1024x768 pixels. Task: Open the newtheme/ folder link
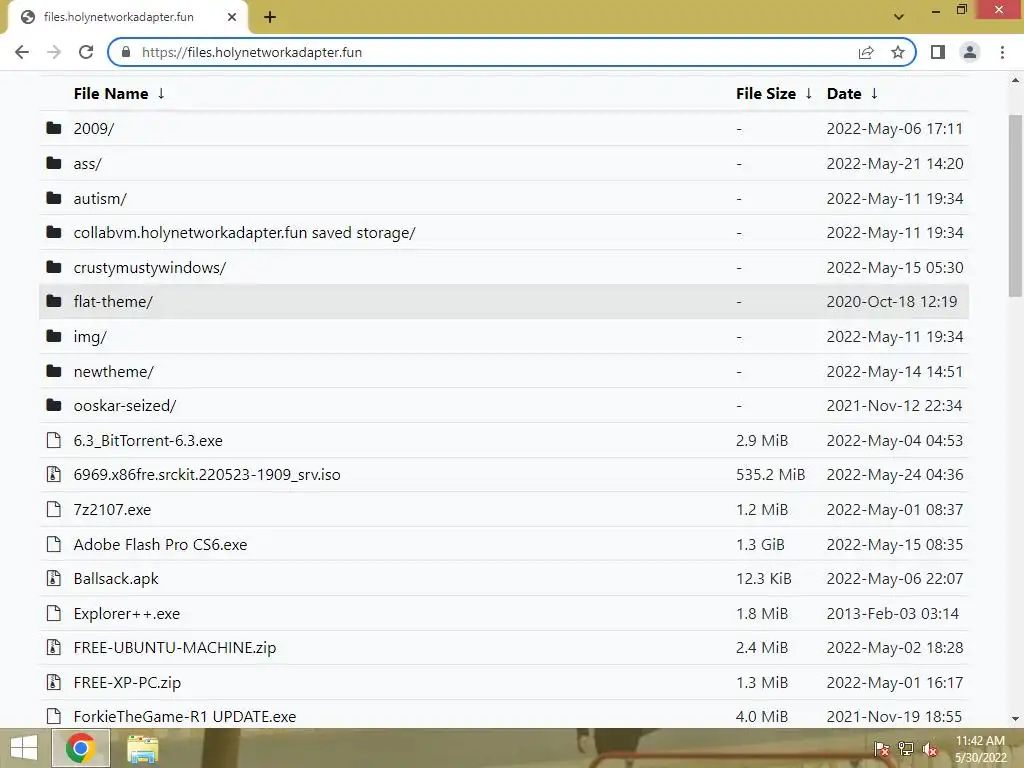coord(114,372)
